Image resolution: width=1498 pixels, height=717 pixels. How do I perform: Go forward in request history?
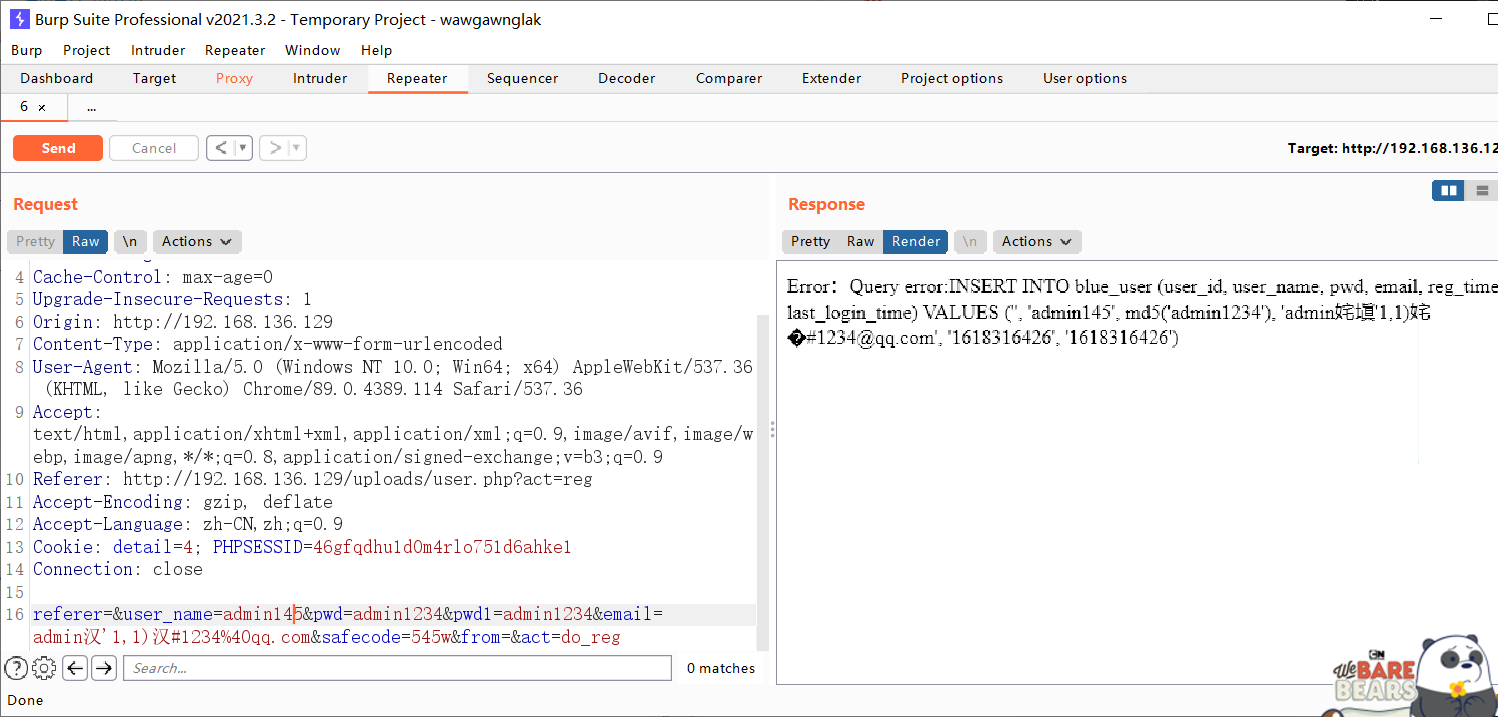click(x=274, y=148)
